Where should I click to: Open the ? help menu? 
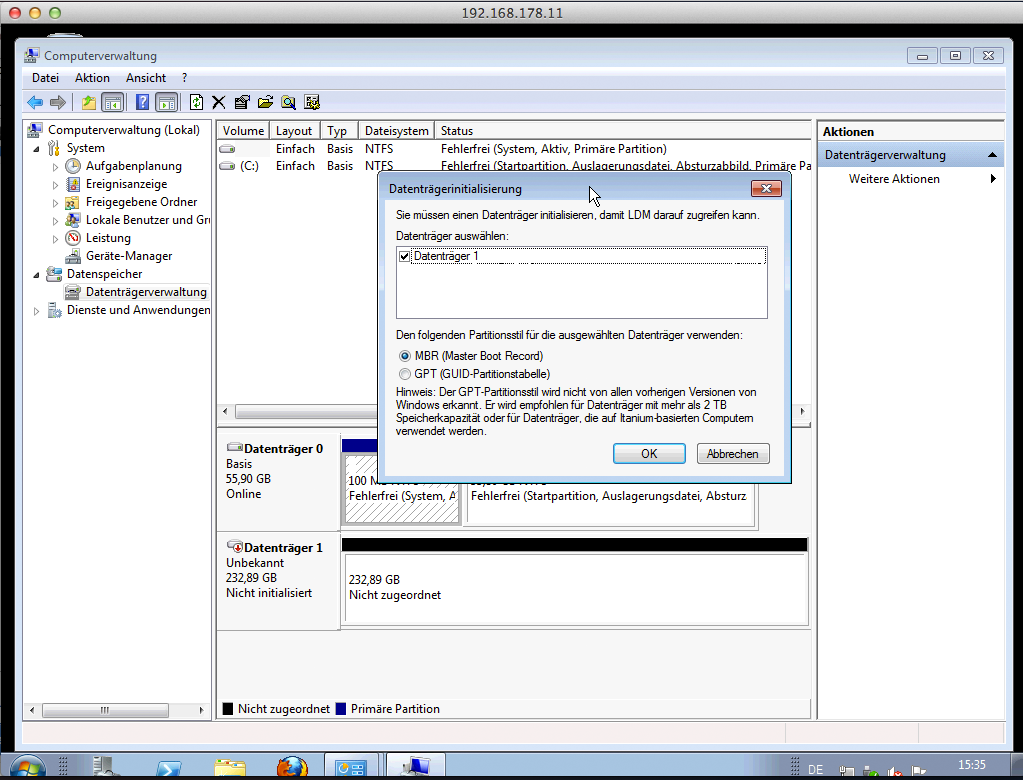click(185, 78)
